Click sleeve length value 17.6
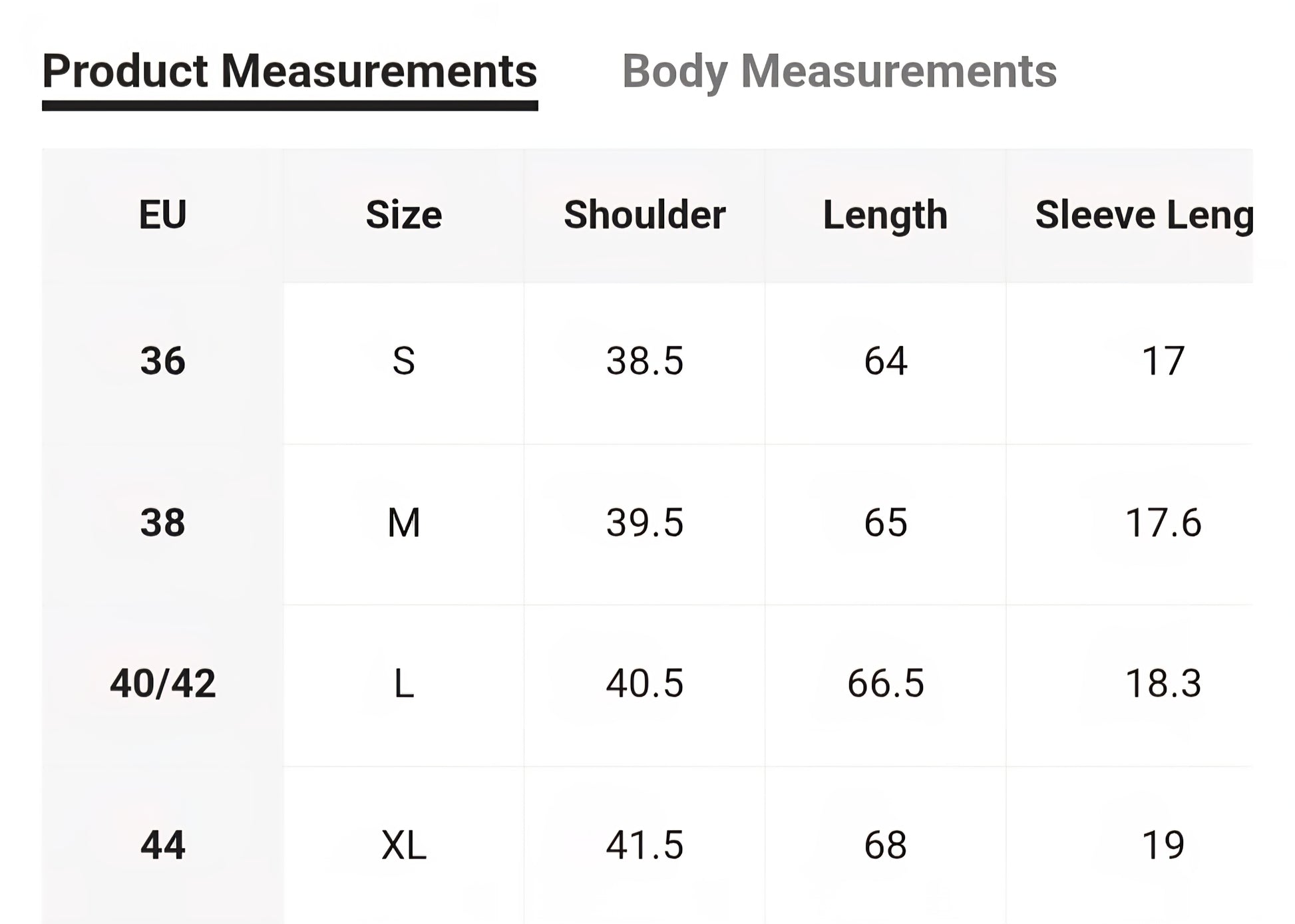1295x924 pixels. click(x=1163, y=523)
